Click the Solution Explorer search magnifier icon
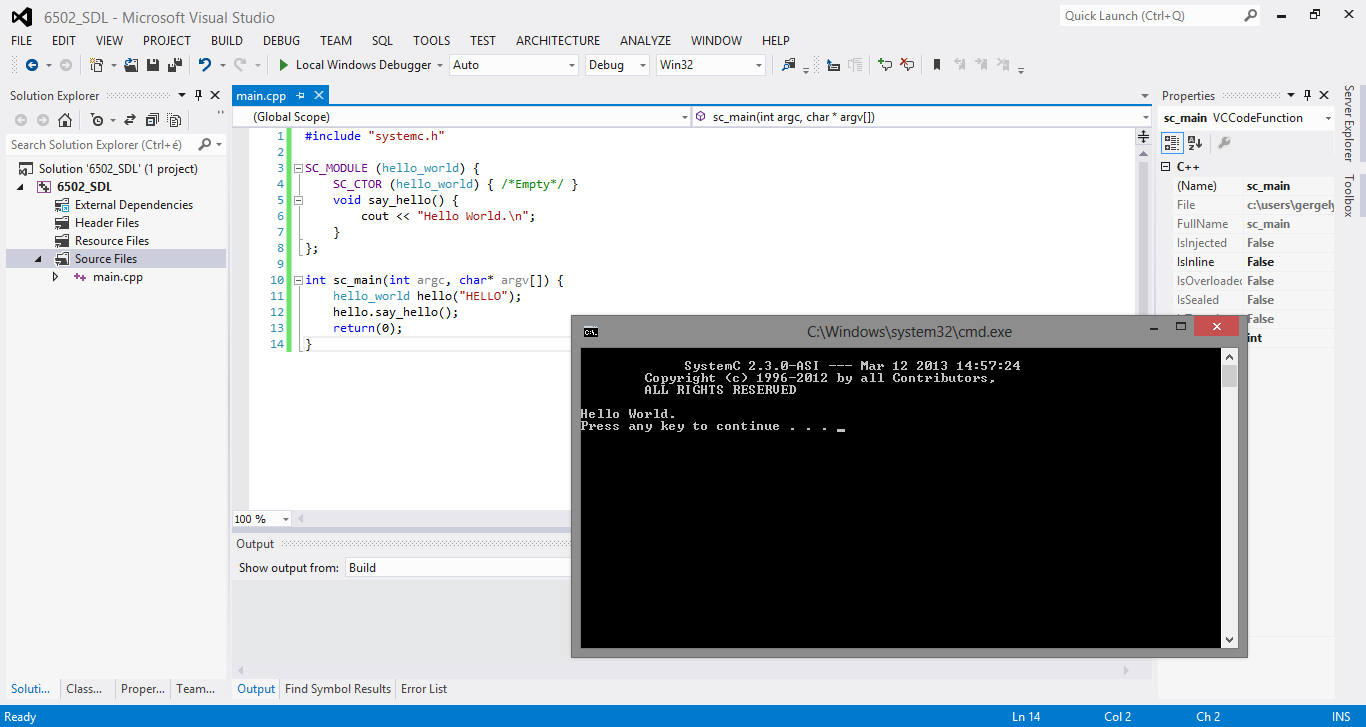Screen dimensions: 1366x727 coord(205,145)
